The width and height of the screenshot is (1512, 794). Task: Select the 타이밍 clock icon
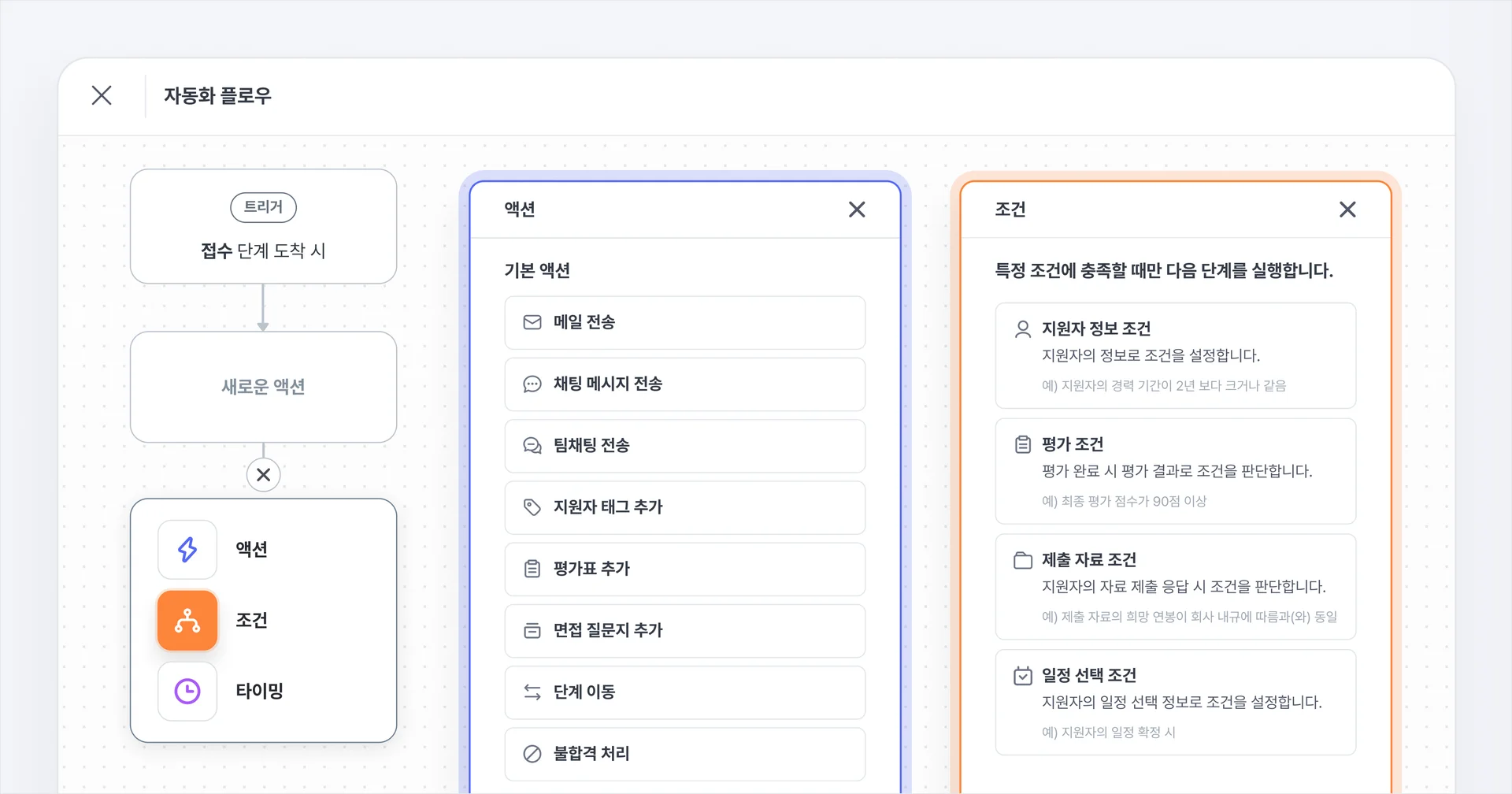187,691
